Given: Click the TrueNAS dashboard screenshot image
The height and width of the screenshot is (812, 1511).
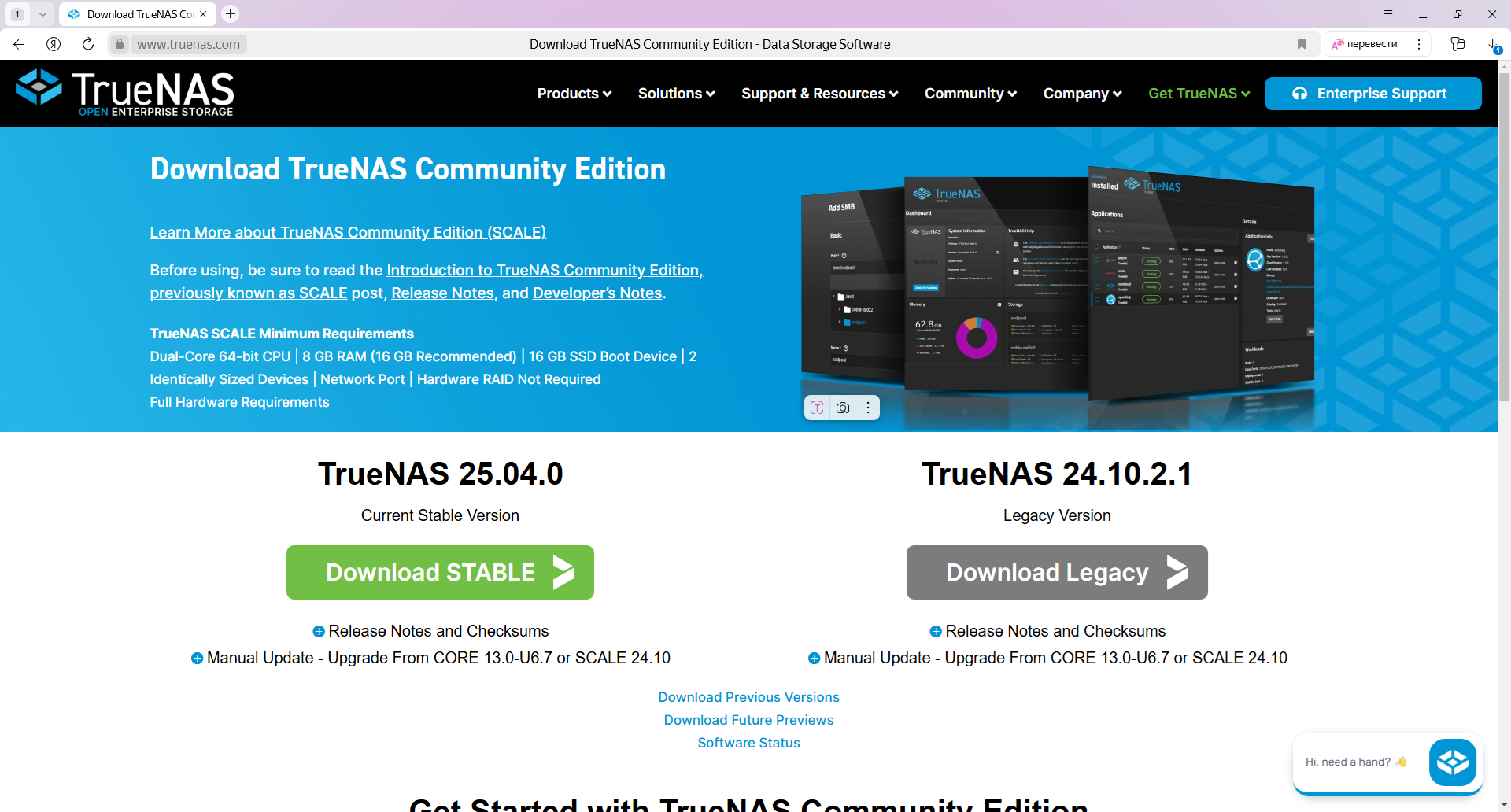Looking at the screenshot, I should 1058,287.
